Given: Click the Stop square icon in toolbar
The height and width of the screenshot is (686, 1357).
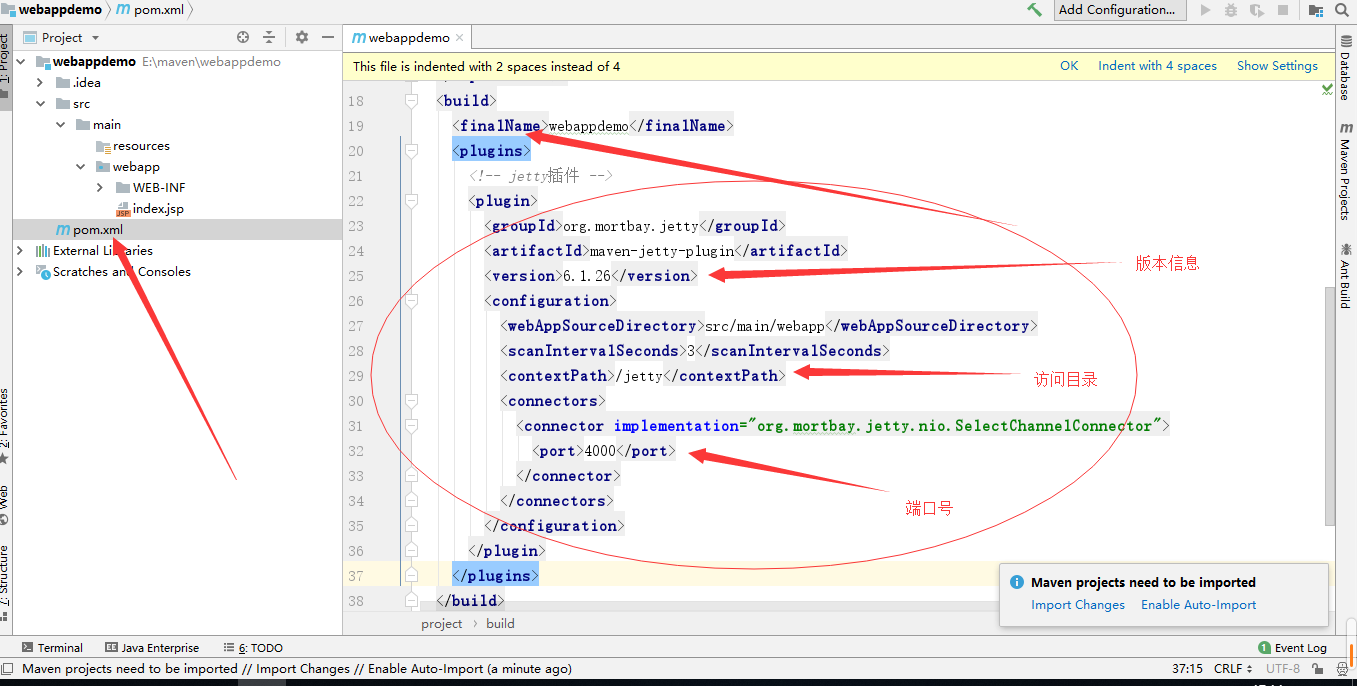Looking at the screenshot, I should (x=1283, y=10).
